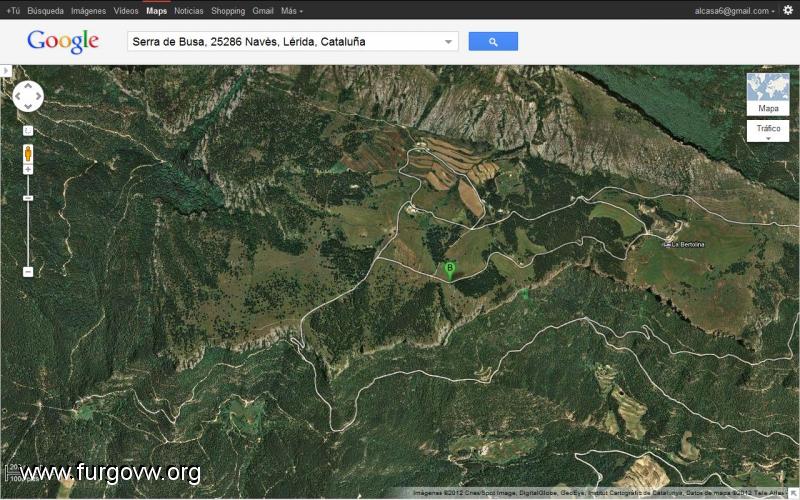Zoom out with the minus button

click(x=28, y=272)
